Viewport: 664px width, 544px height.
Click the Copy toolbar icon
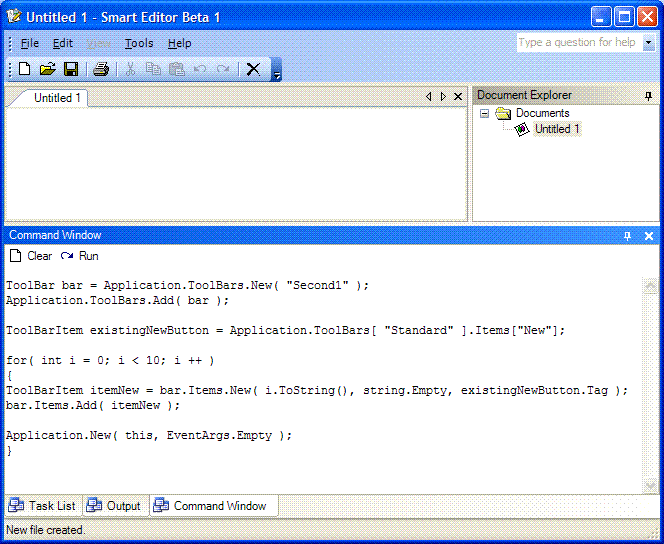click(x=153, y=69)
